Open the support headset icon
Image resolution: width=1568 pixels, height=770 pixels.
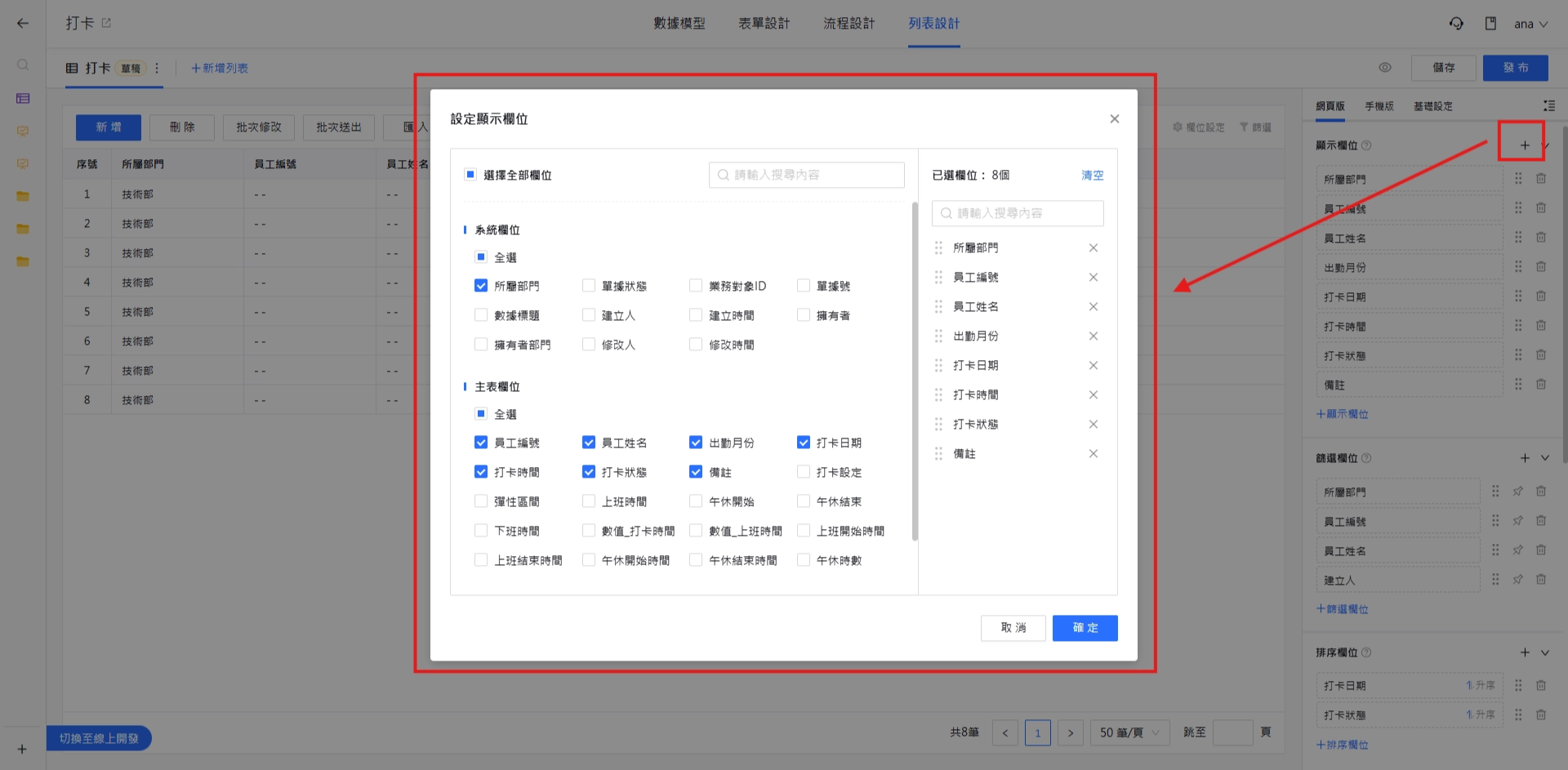coord(1456,24)
